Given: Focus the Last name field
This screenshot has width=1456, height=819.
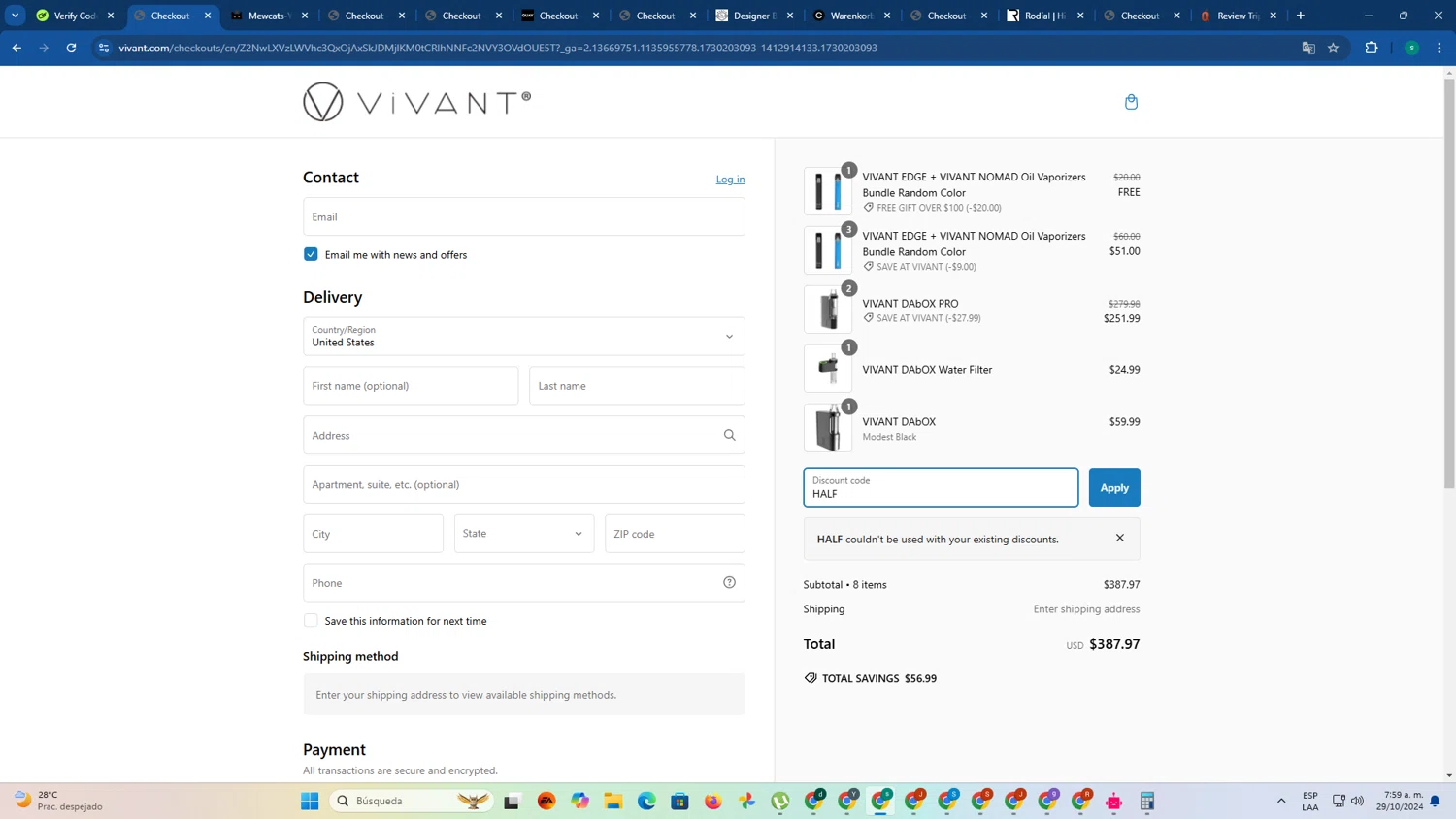Looking at the screenshot, I should tap(637, 386).
